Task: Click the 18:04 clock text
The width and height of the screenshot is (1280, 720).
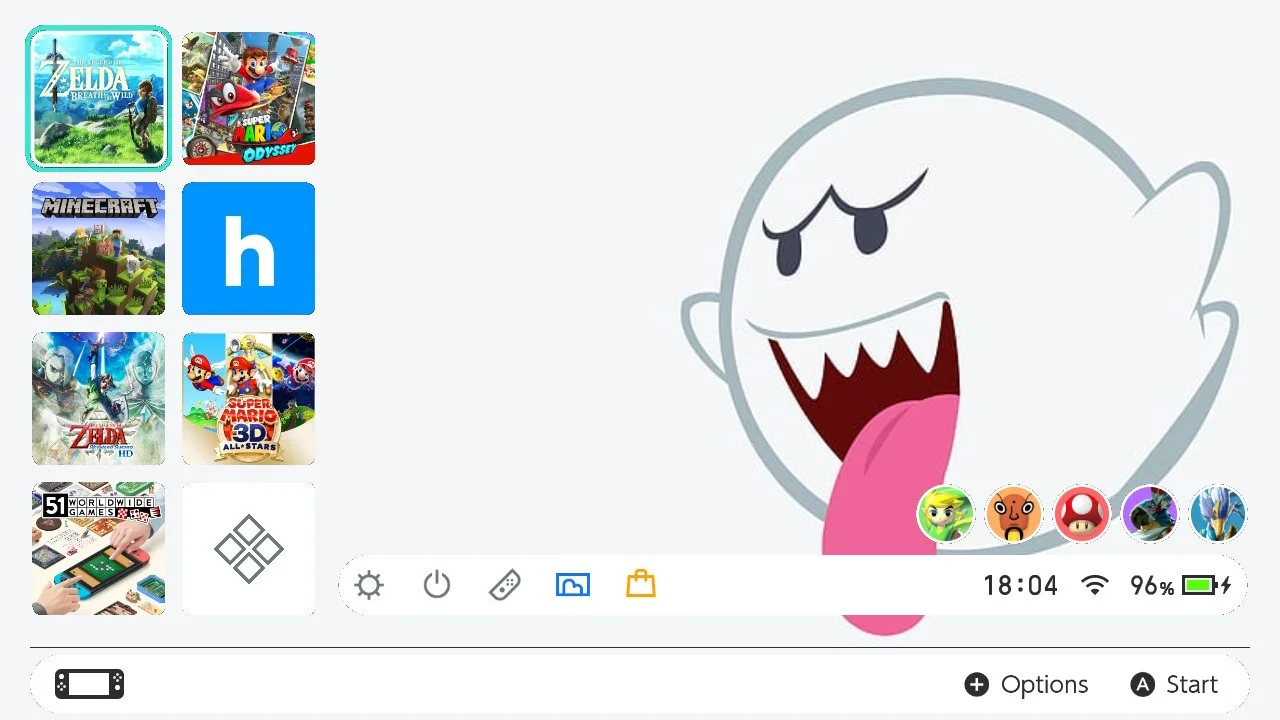Action: coord(1020,586)
